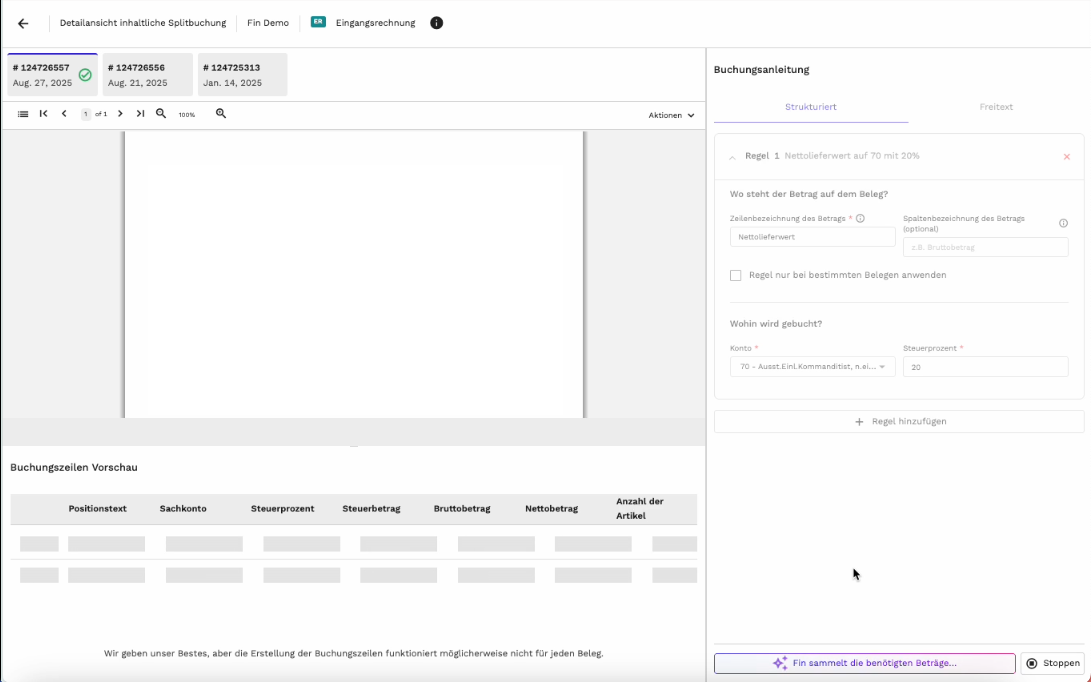Switch to the Freitext tab

click(x=996, y=107)
